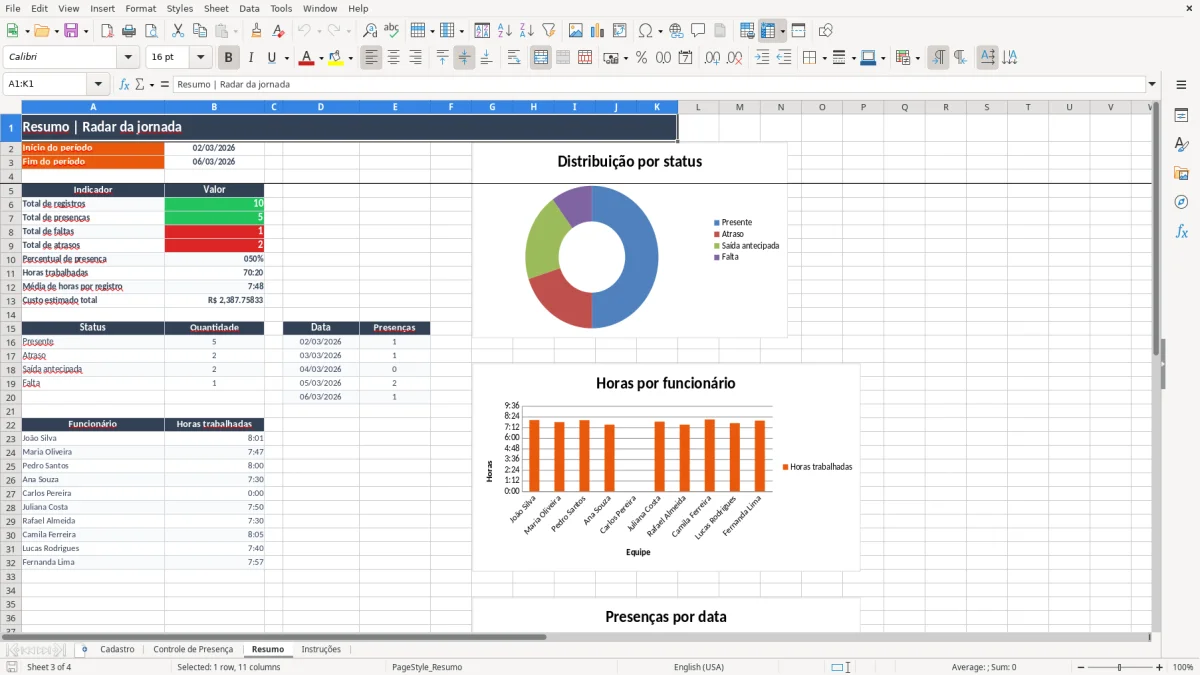Image resolution: width=1200 pixels, height=675 pixels.
Task: Toggle Print Preview
Action: [x=151, y=31]
